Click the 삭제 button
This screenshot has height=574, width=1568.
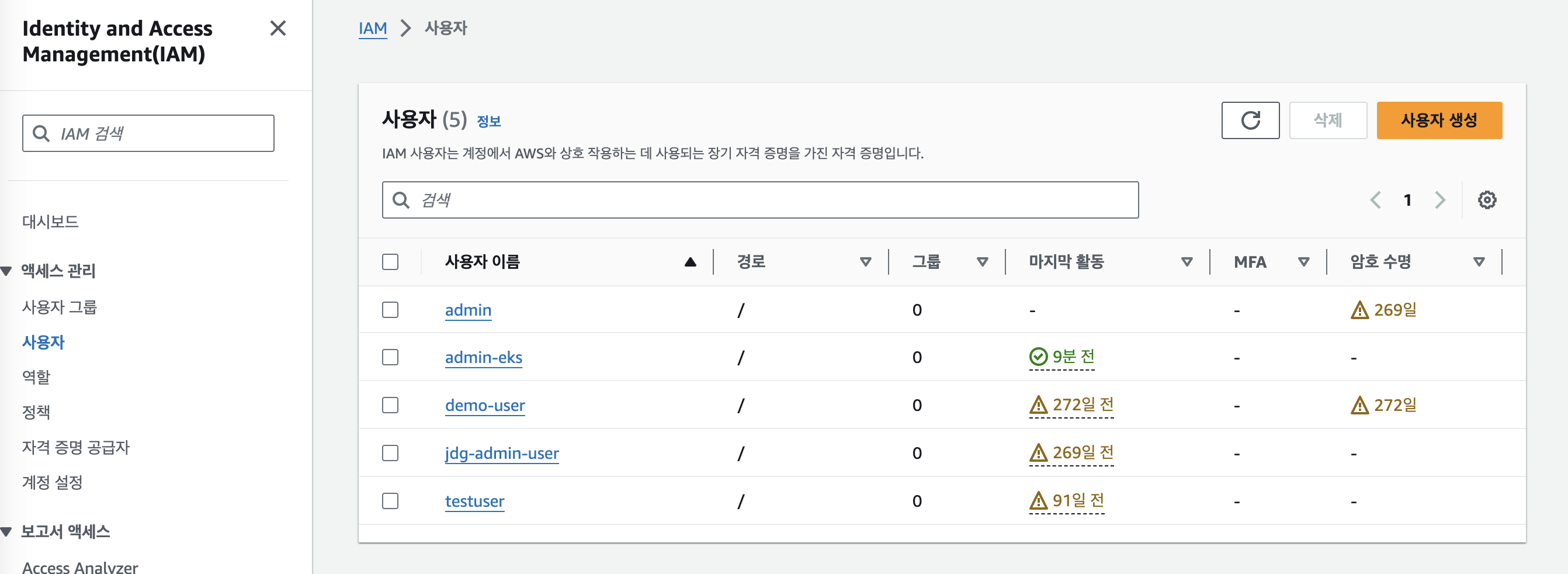click(1327, 120)
